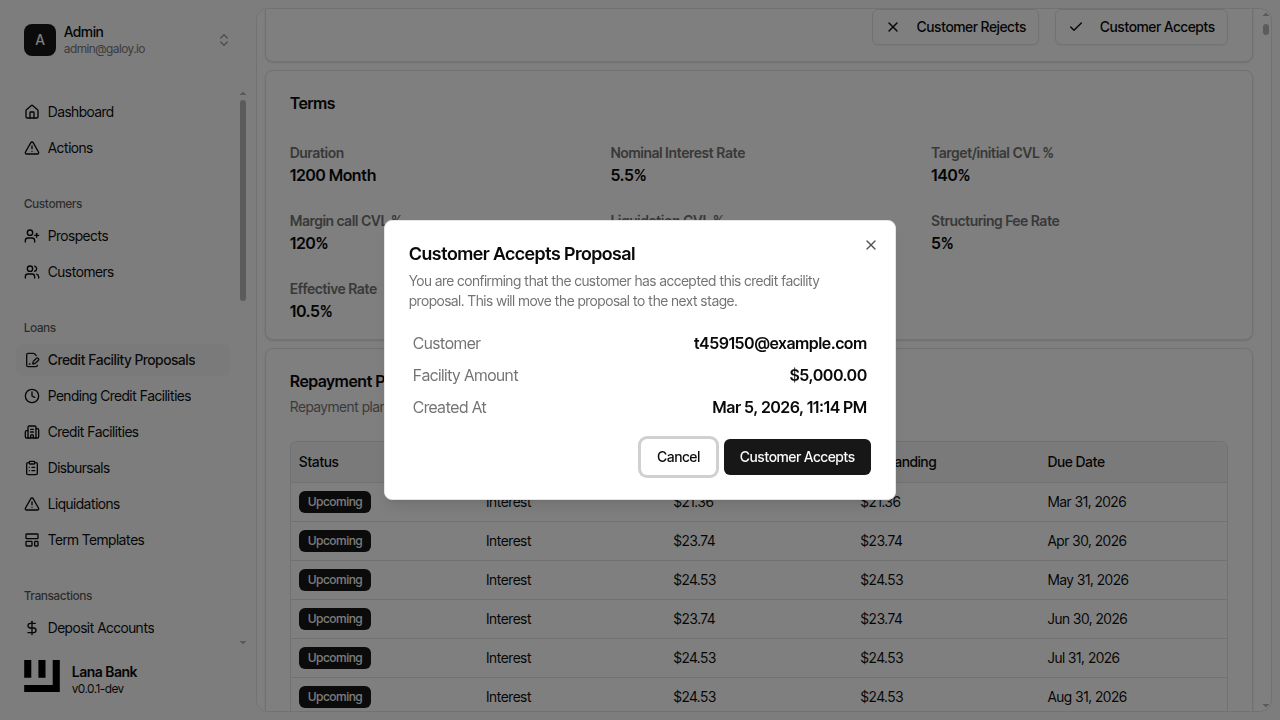This screenshot has height=720, width=1280.
Task: Select Customers in the Loans sidebar
Action: coord(78,271)
